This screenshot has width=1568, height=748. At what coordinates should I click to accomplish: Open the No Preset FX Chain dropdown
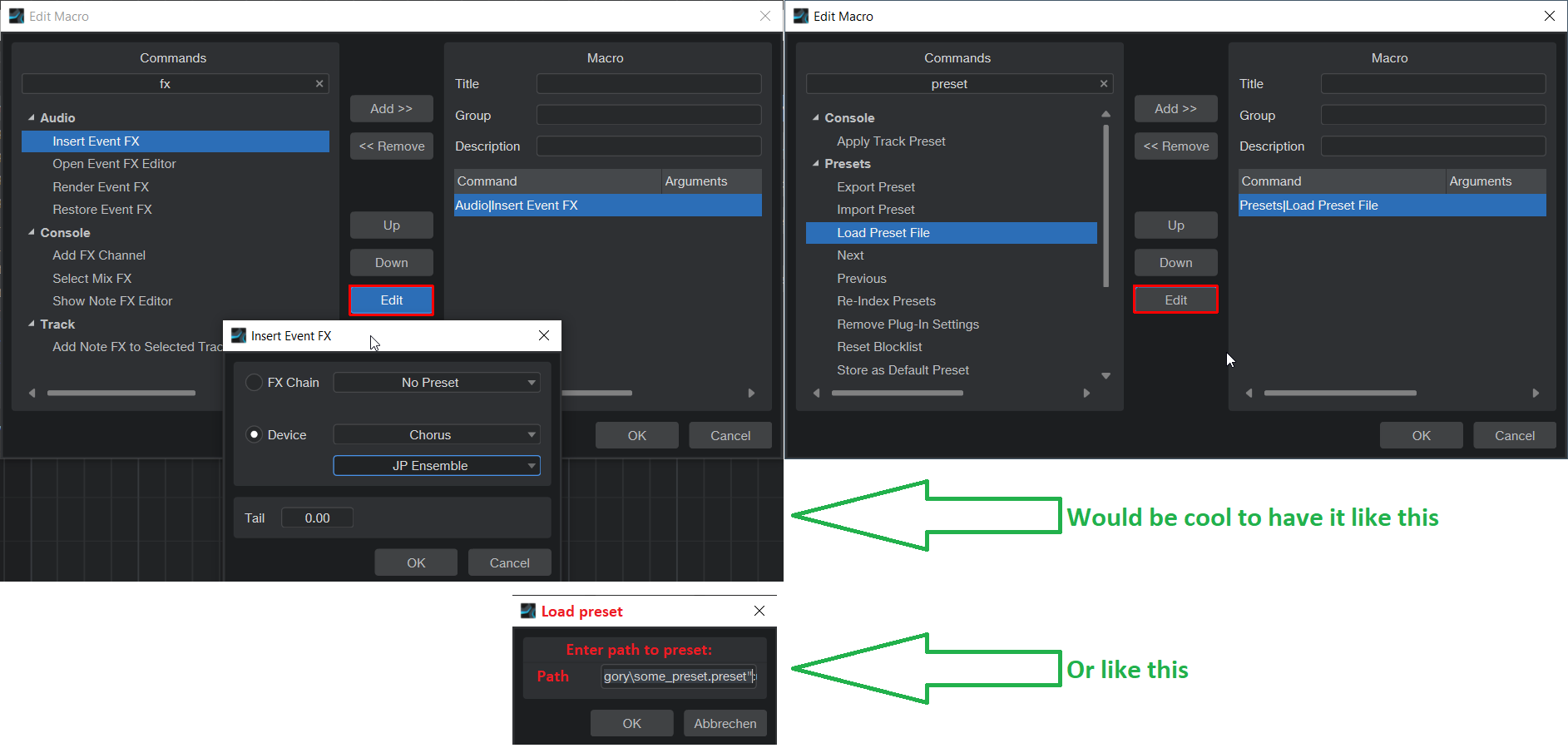(437, 383)
